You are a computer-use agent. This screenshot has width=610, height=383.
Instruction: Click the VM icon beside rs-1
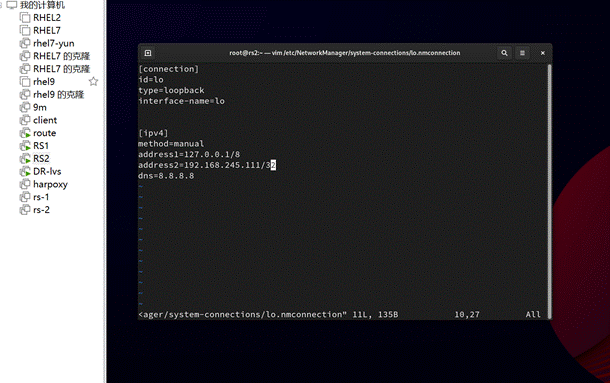(x=25, y=197)
